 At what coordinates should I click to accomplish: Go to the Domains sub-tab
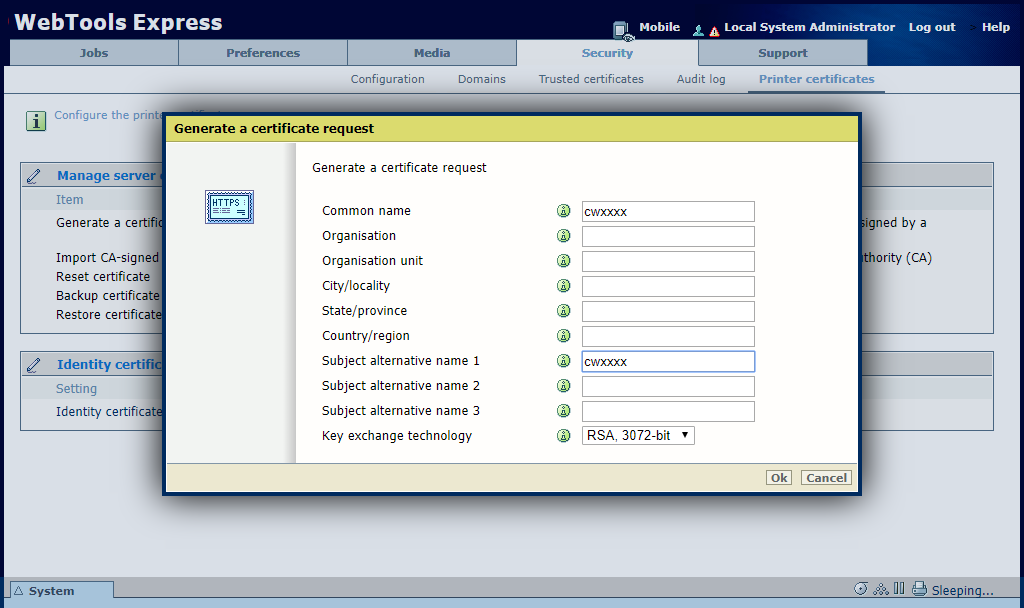[x=481, y=79]
